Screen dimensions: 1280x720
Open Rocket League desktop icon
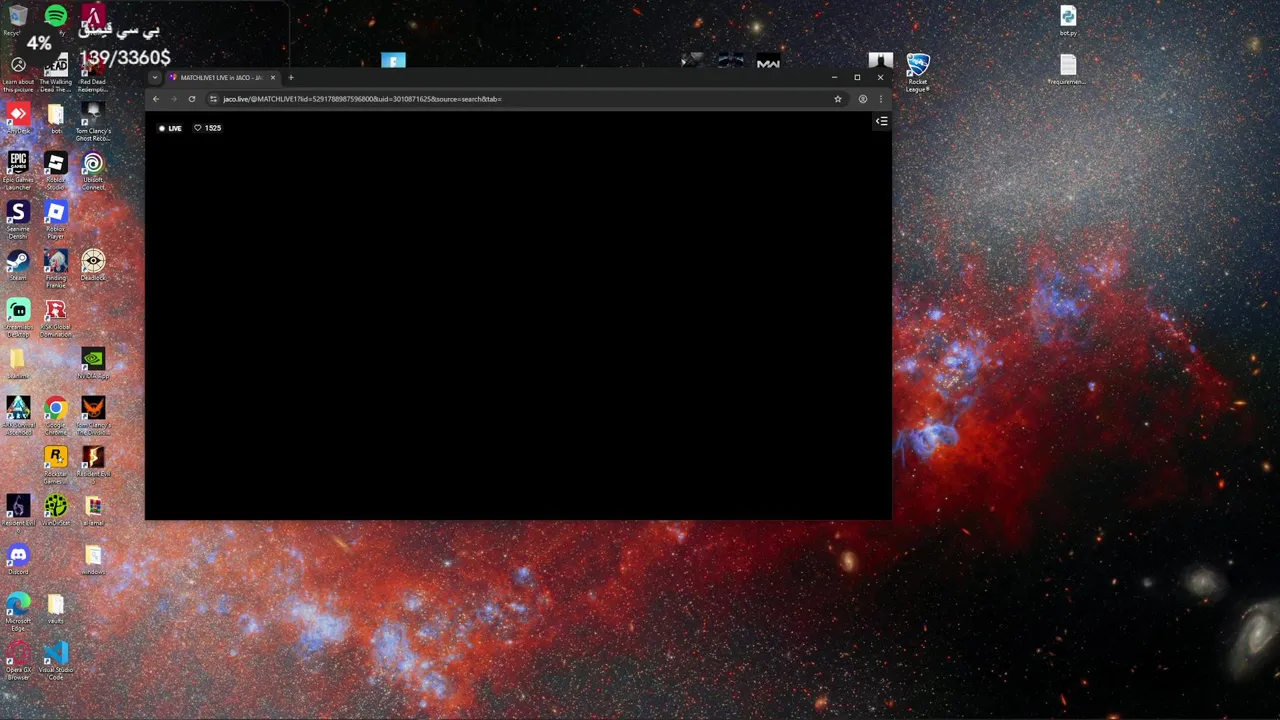[x=918, y=72]
